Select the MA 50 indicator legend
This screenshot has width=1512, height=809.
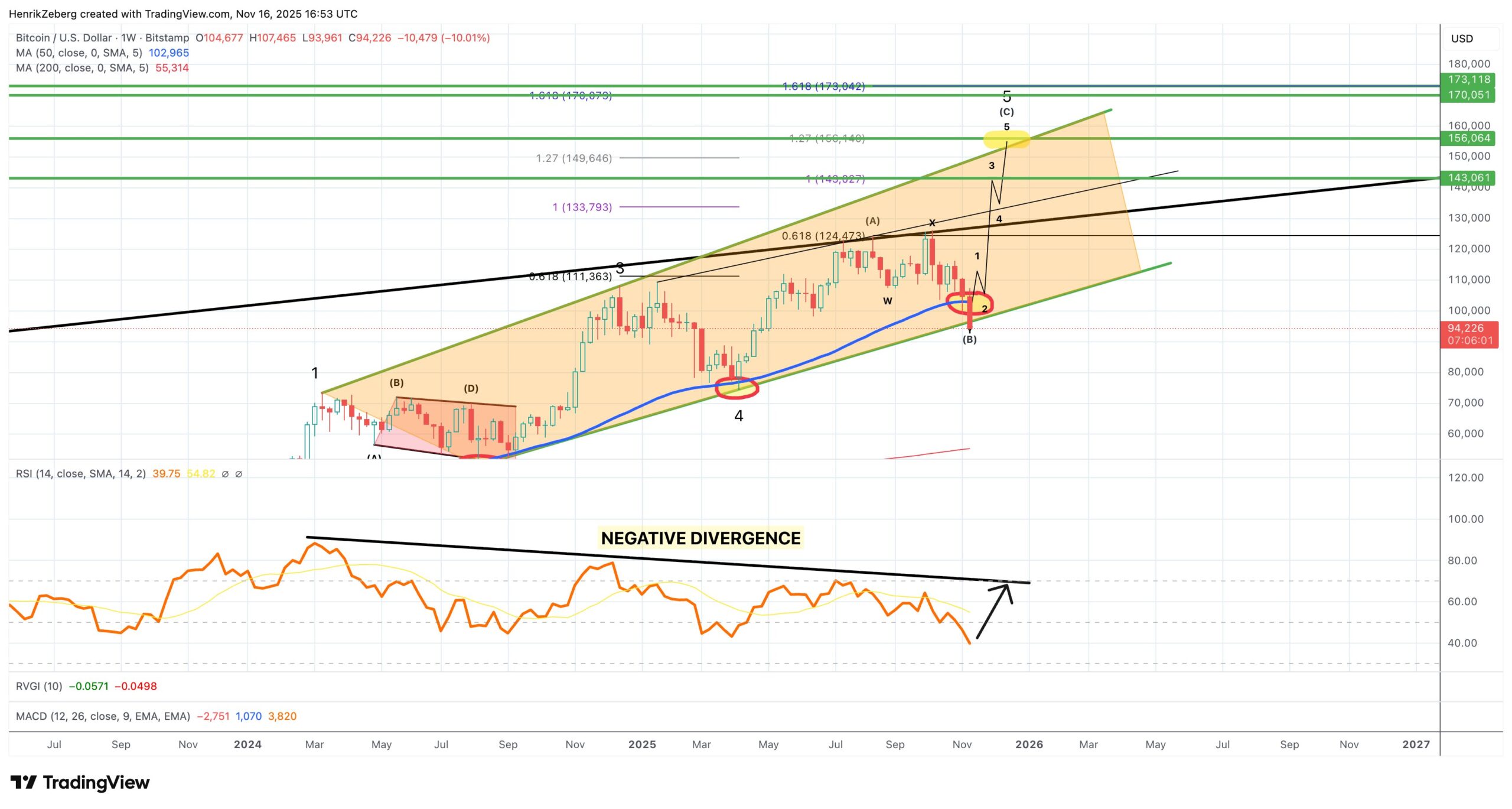coord(78,53)
